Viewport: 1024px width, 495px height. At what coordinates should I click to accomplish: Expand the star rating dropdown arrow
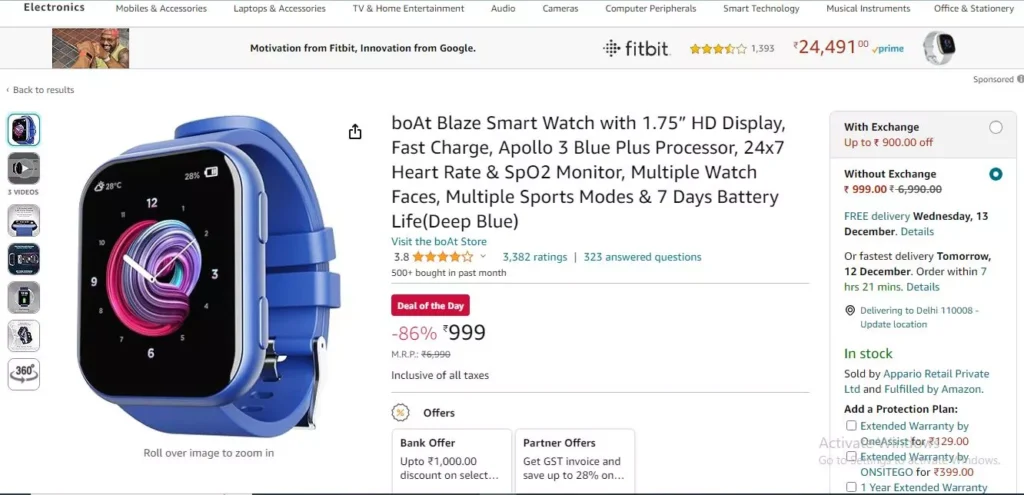pyautogui.click(x=483, y=257)
